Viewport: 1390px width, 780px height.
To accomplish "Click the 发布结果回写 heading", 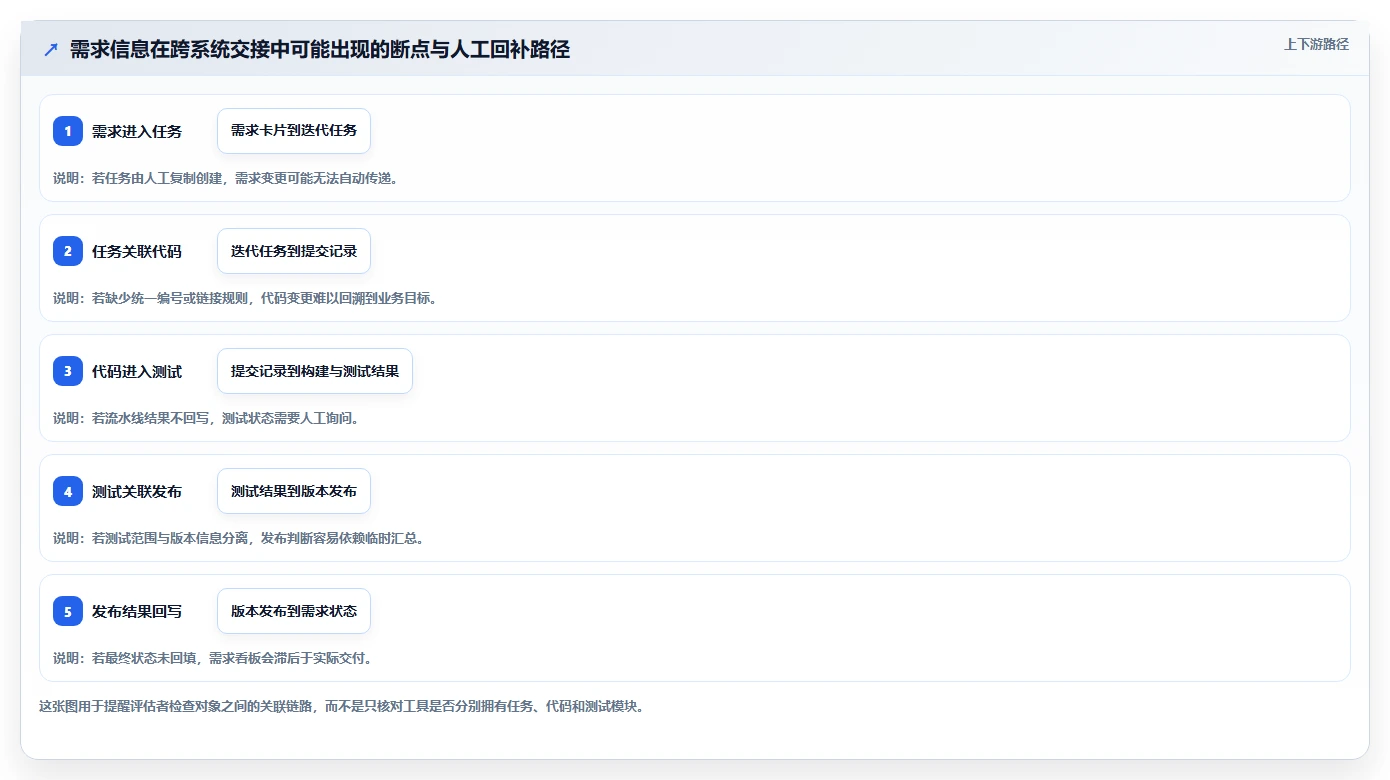I will pos(137,611).
